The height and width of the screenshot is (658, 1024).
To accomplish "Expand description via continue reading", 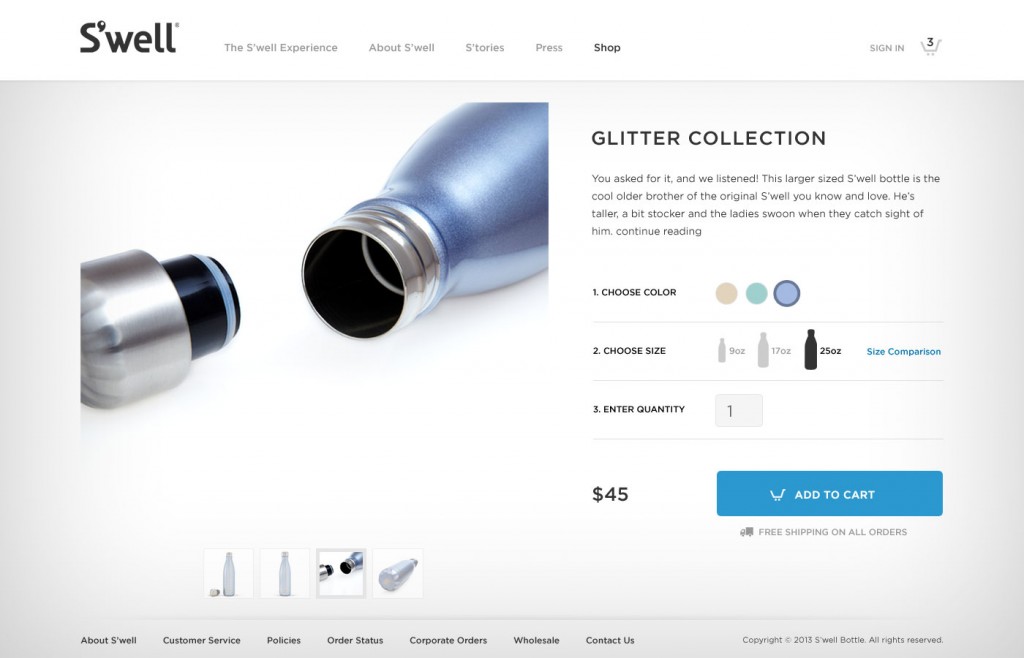I will (x=658, y=231).
